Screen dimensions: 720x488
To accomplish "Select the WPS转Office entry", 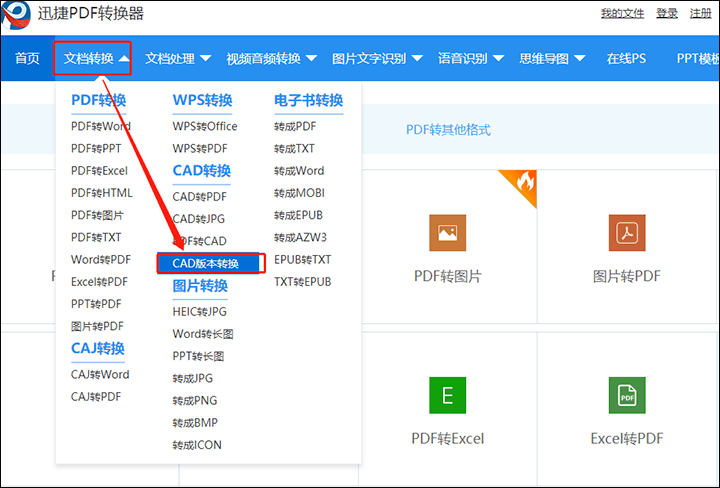I will [205, 126].
